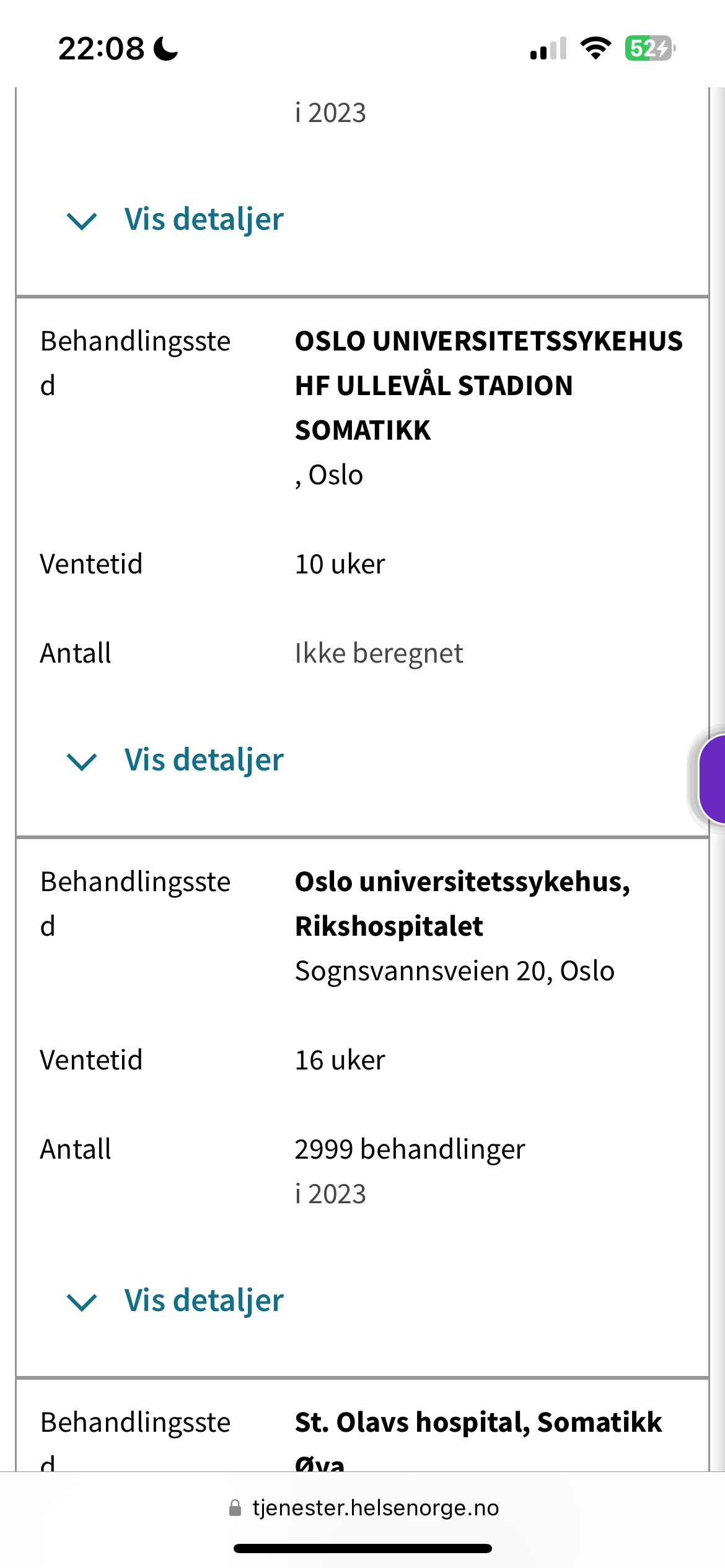The height and width of the screenshot is (1568, 725).
Task: Tap the cellular signal bars icon
Action: [548, 48]
